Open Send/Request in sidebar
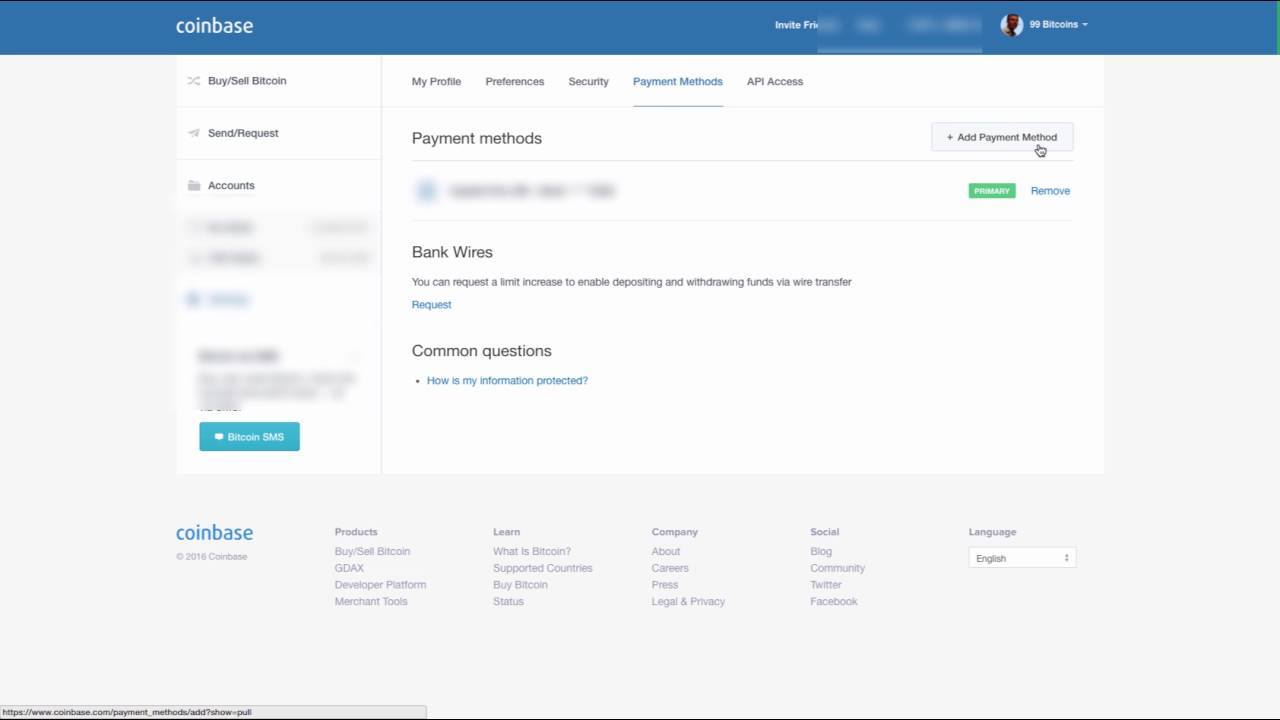 click(243, 133)
